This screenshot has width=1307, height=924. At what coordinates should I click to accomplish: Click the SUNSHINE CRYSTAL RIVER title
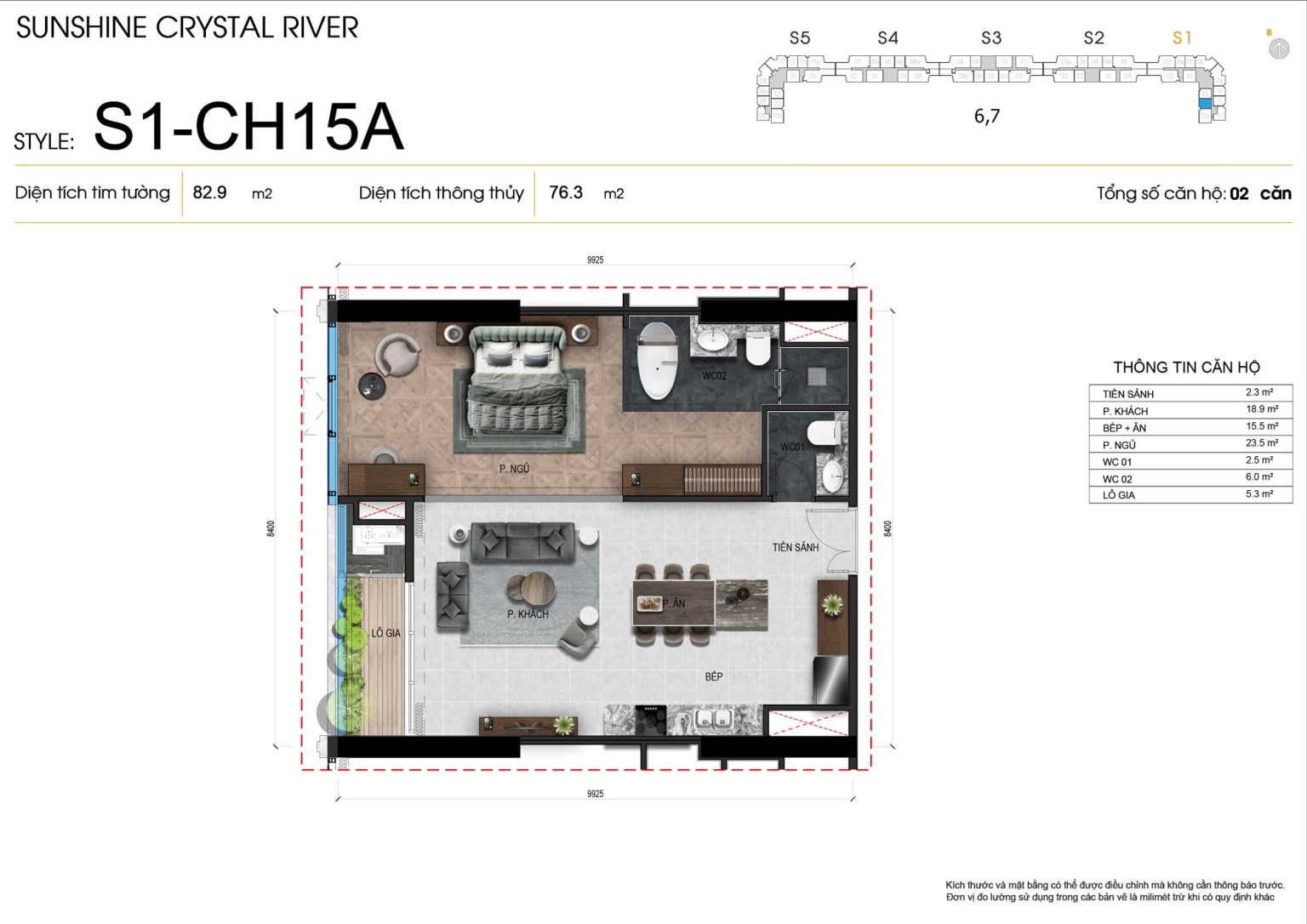click(x=187, y=27)
